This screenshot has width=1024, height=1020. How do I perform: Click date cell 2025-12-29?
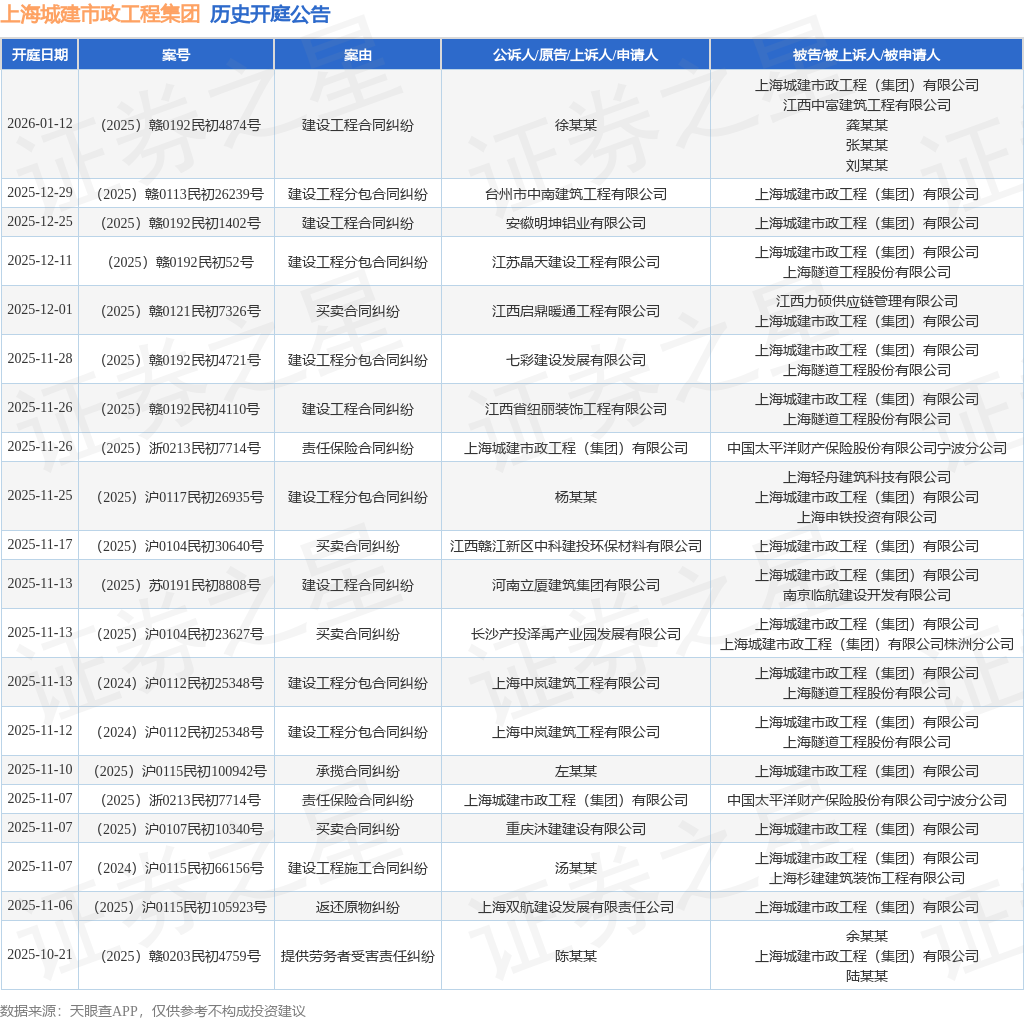point(40,192)
